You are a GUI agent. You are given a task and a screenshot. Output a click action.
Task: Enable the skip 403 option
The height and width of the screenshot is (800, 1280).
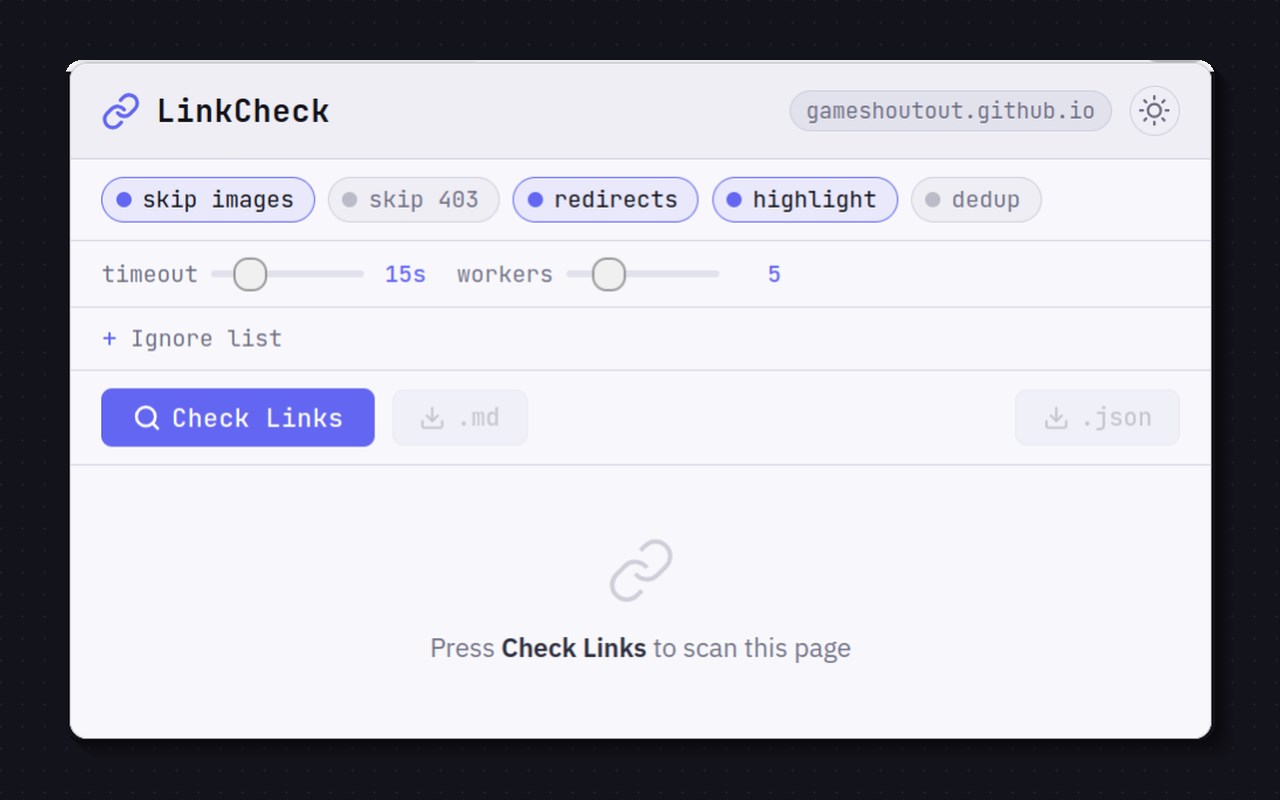click(x=413, y=200)
